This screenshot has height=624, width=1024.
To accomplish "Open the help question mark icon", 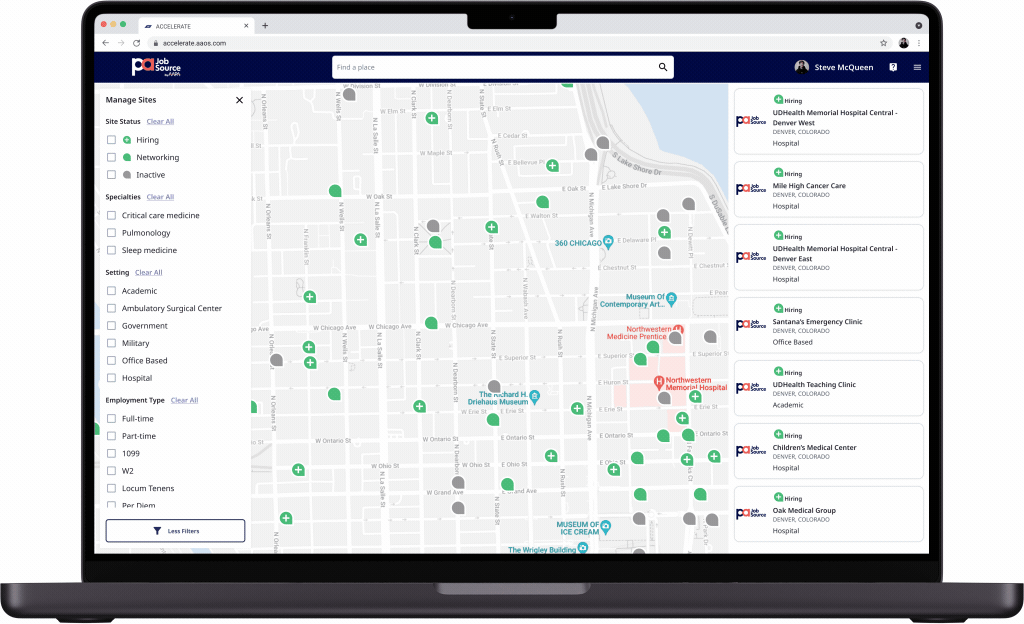I will (x=893, y=67).
